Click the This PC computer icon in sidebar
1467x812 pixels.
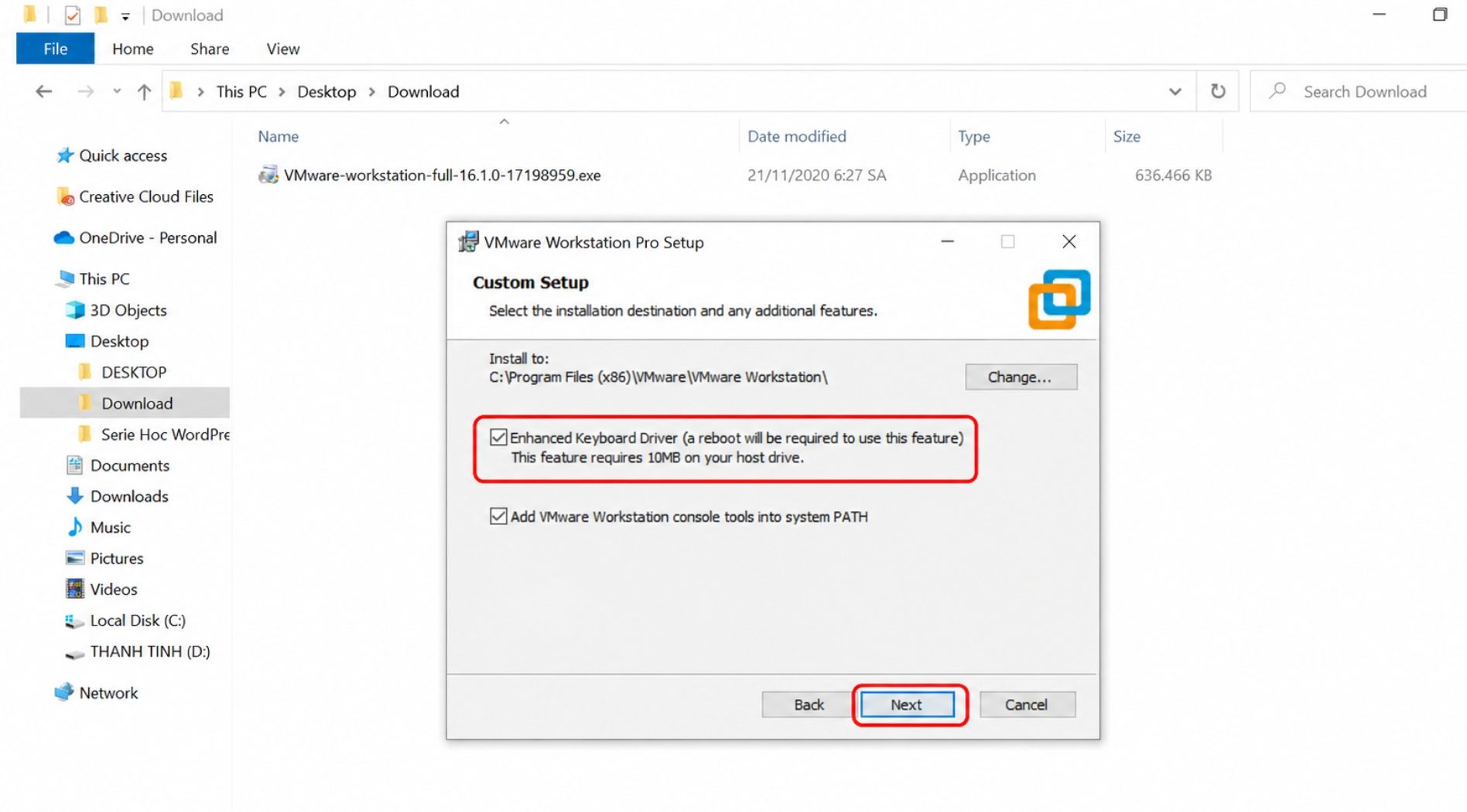pos(65,278)
